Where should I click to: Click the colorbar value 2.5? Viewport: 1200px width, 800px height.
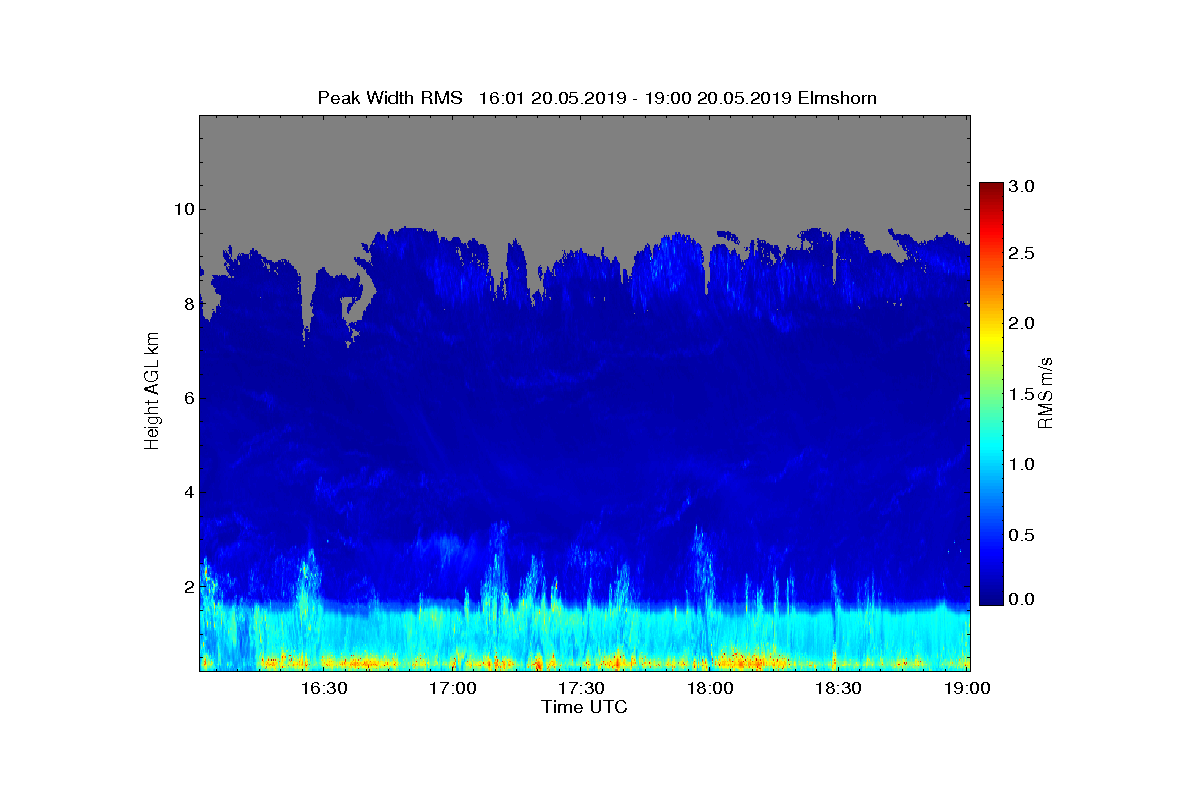coord(1021,254)
